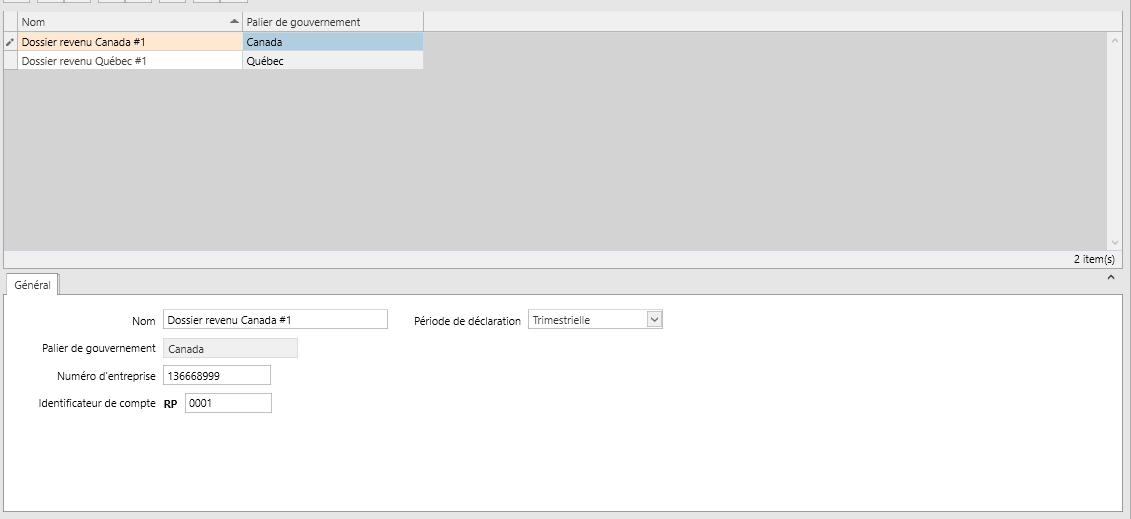Click the grid scrollbar down arrow
The width and height of the screenshot is (1131, 519).
click(x=1115, y=243)
